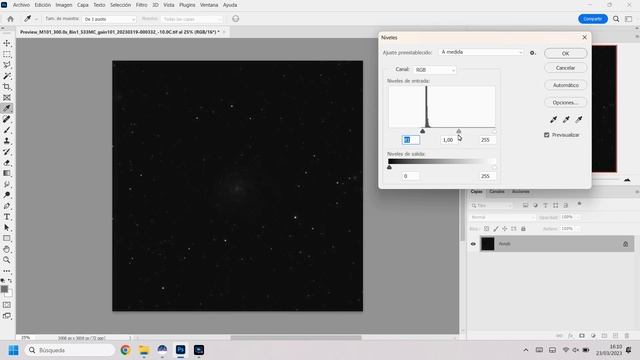Viewport: 640px width, 360px height.
Task: Click the Compartir button
Action: click(x=593, y=19)
